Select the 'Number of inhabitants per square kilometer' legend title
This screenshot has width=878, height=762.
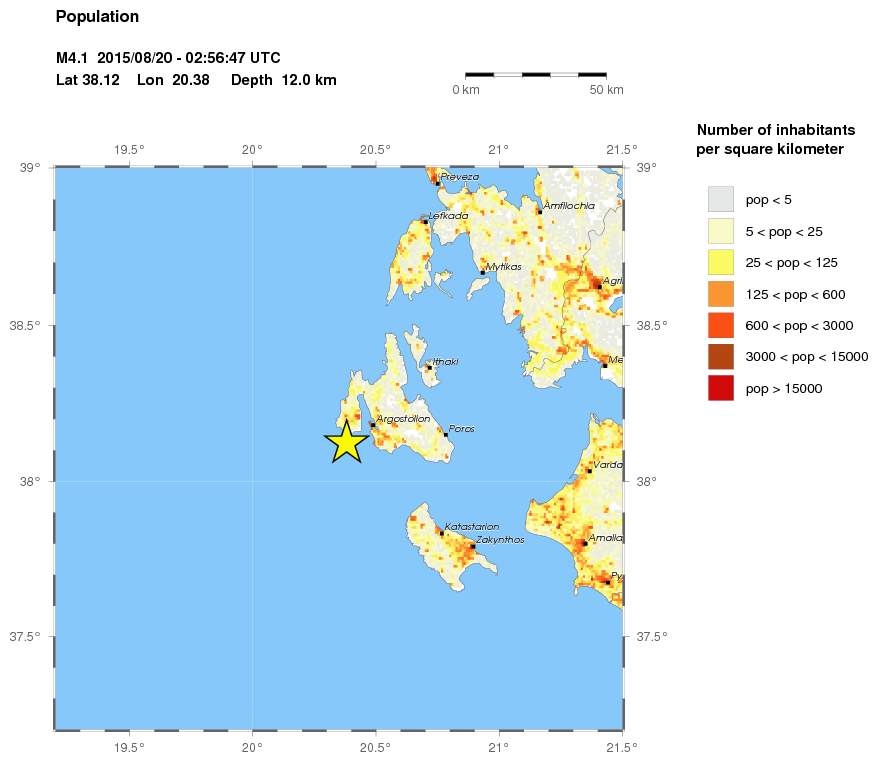[776, 139]
